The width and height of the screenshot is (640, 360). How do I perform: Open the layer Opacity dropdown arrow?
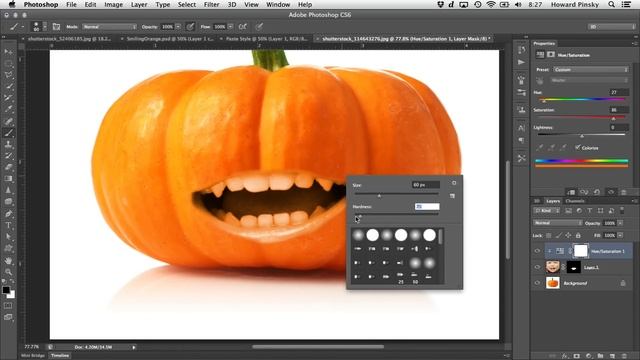tap(620, 223)
